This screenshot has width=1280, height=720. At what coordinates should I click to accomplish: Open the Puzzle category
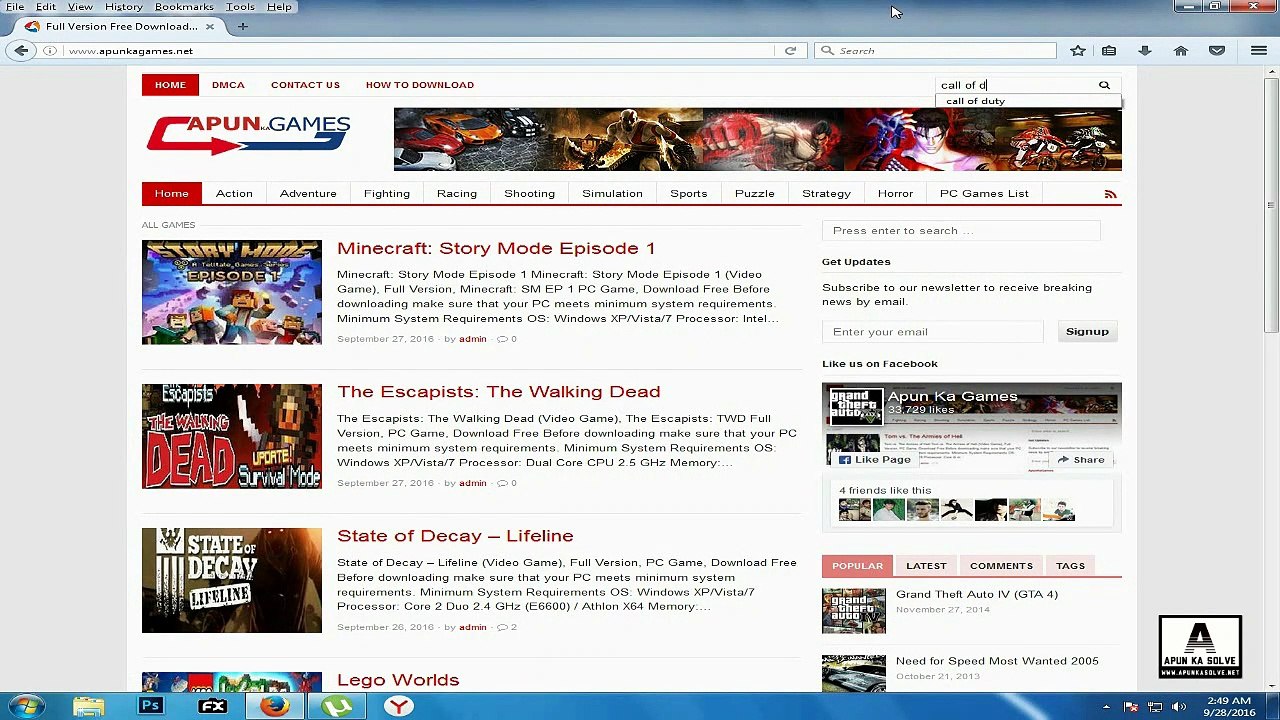[x=755, y=194]
